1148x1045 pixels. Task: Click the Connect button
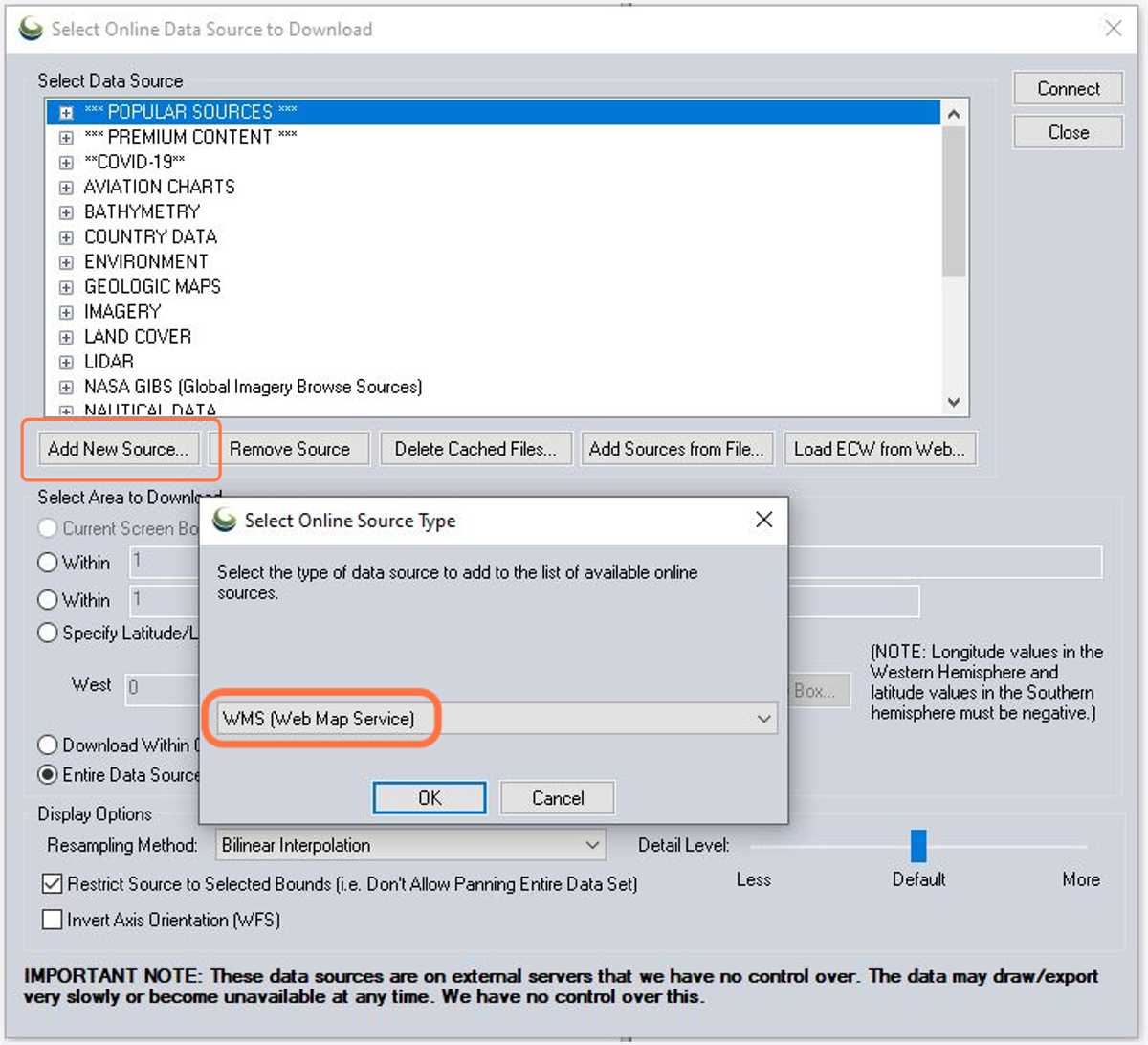point(1068,89)
